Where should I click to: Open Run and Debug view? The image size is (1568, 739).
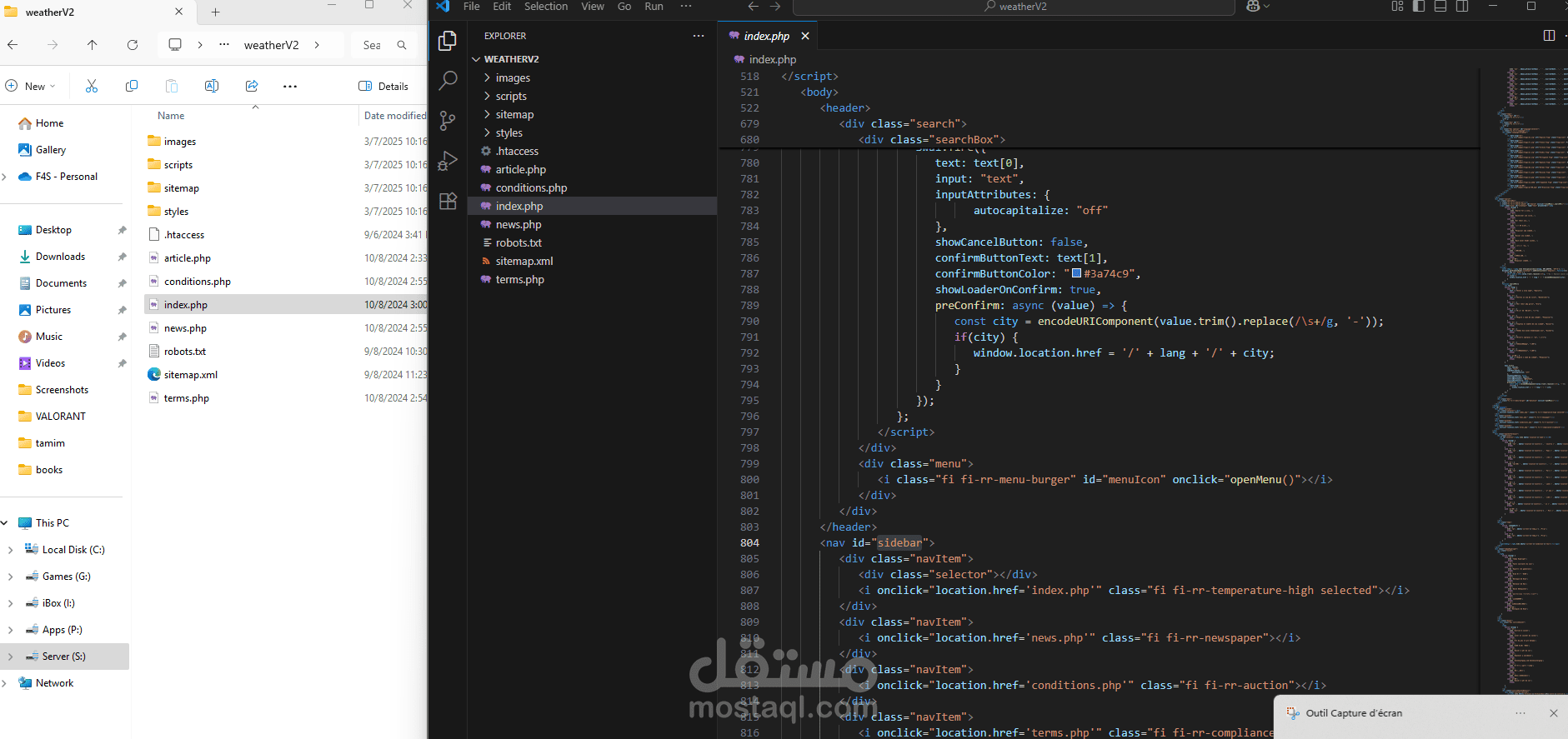point(448,160)
